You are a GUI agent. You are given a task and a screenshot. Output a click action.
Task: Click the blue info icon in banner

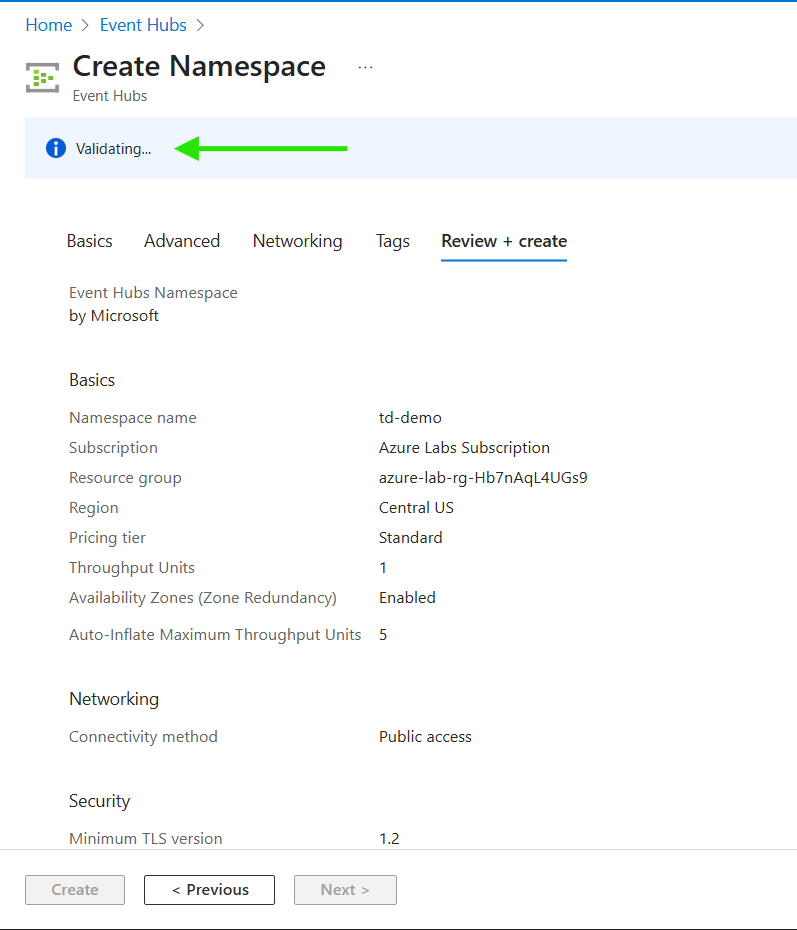click(x=56, y=149)
